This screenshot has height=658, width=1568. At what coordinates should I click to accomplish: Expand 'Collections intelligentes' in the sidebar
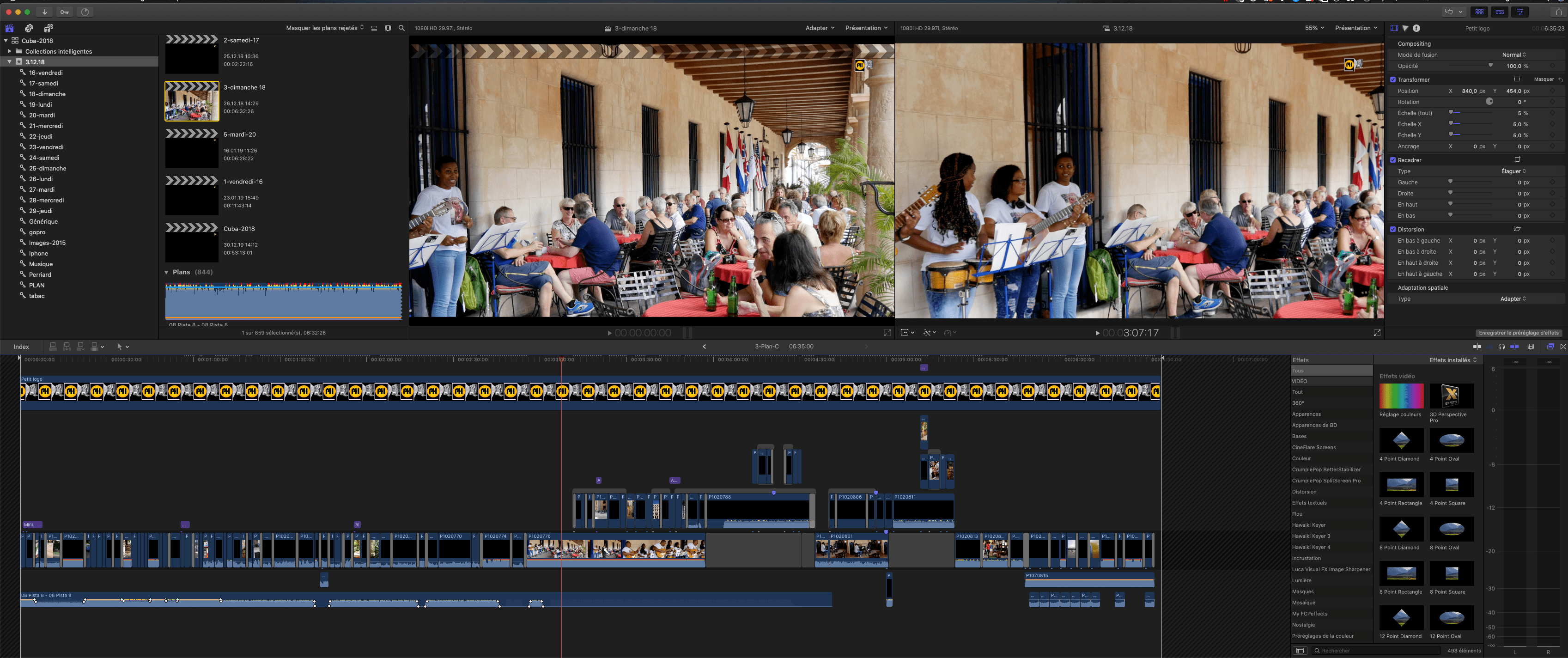pos(8,51)
